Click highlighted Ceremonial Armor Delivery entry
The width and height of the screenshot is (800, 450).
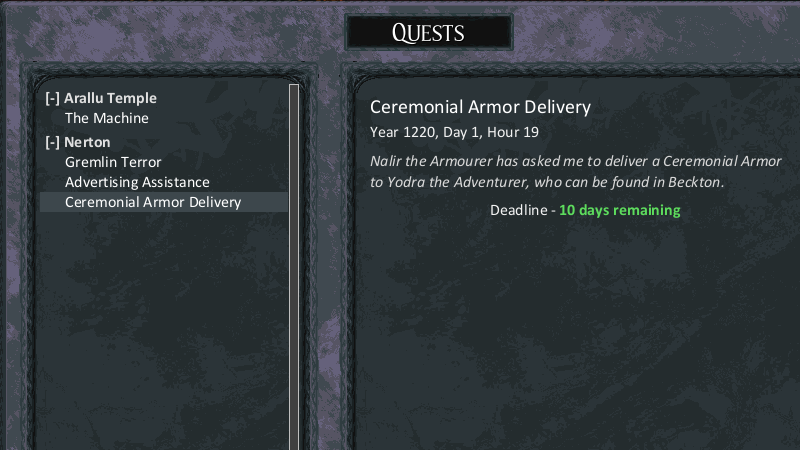[x=164, y=202]
